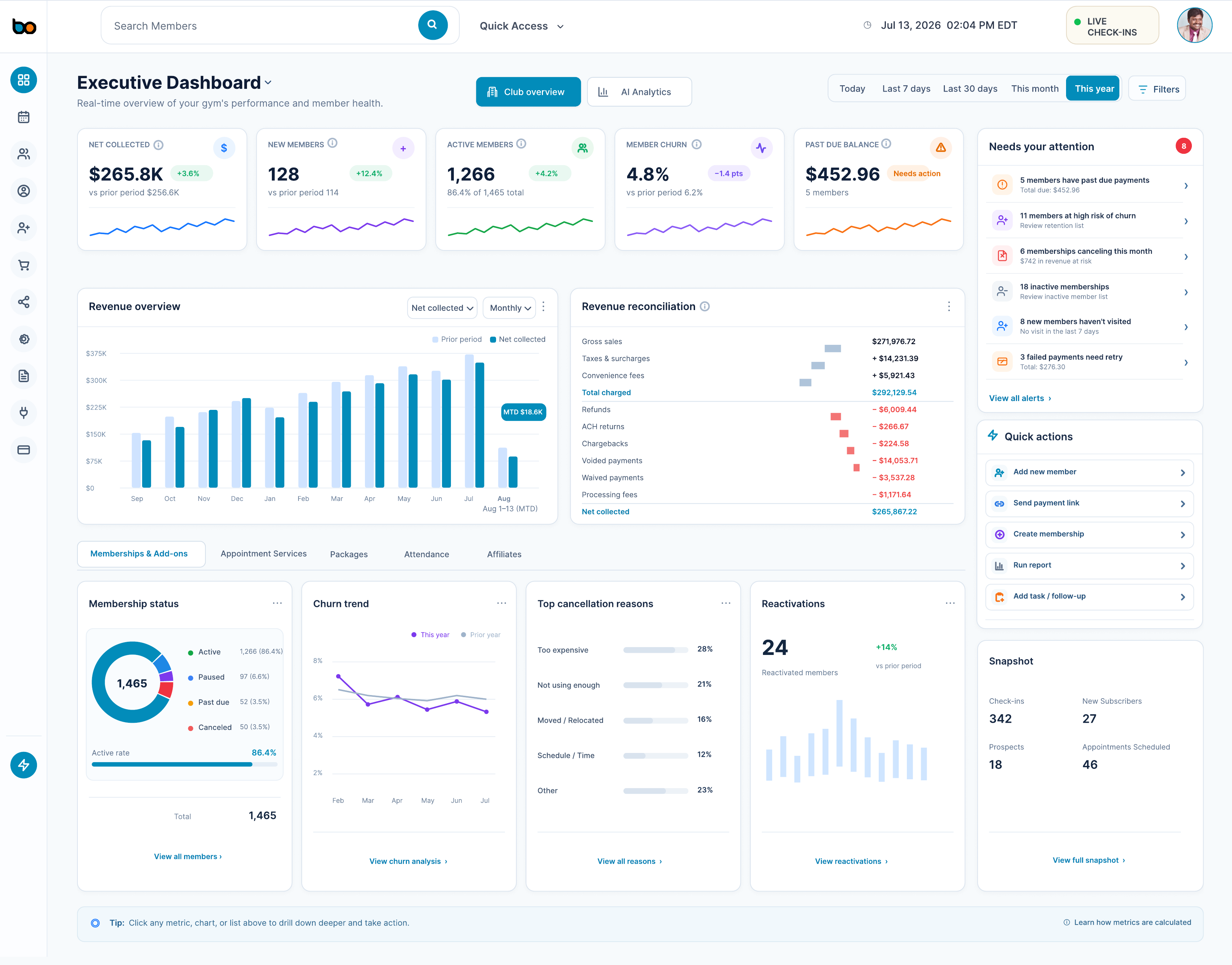Open Reactivations ellipsis menu

click(x=950, y=603)
